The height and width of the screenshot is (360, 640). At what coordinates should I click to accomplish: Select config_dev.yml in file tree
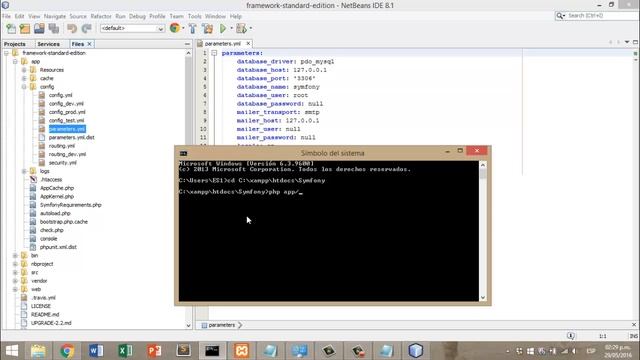tap(66, 104)
